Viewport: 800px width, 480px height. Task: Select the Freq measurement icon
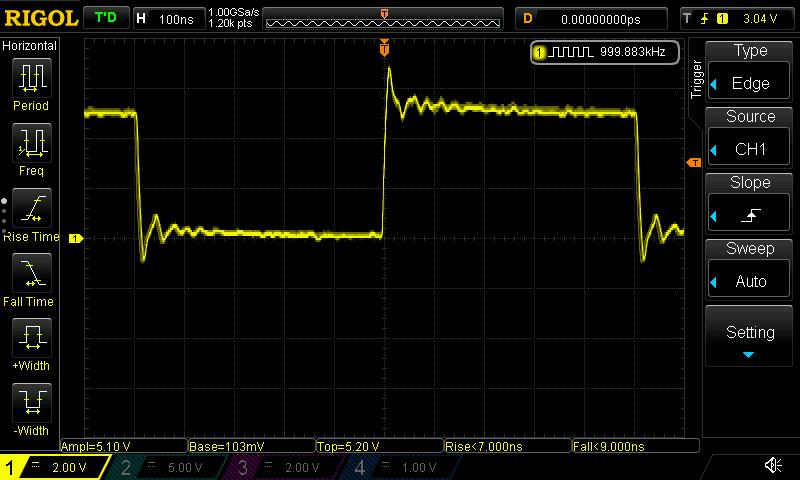(x=31, y=143)
